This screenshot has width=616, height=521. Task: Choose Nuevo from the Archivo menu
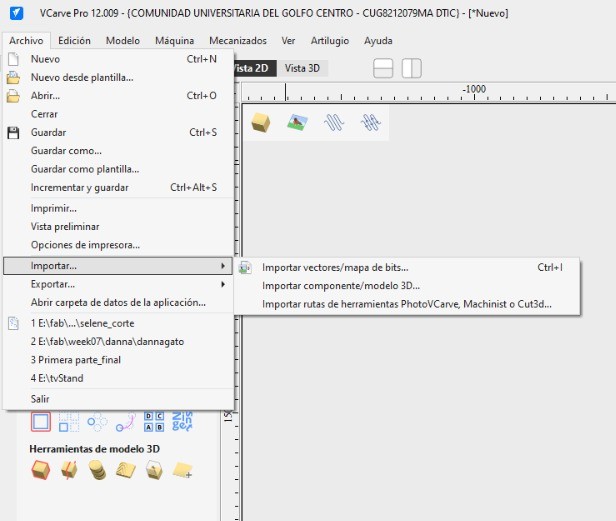tap(118, 59)
